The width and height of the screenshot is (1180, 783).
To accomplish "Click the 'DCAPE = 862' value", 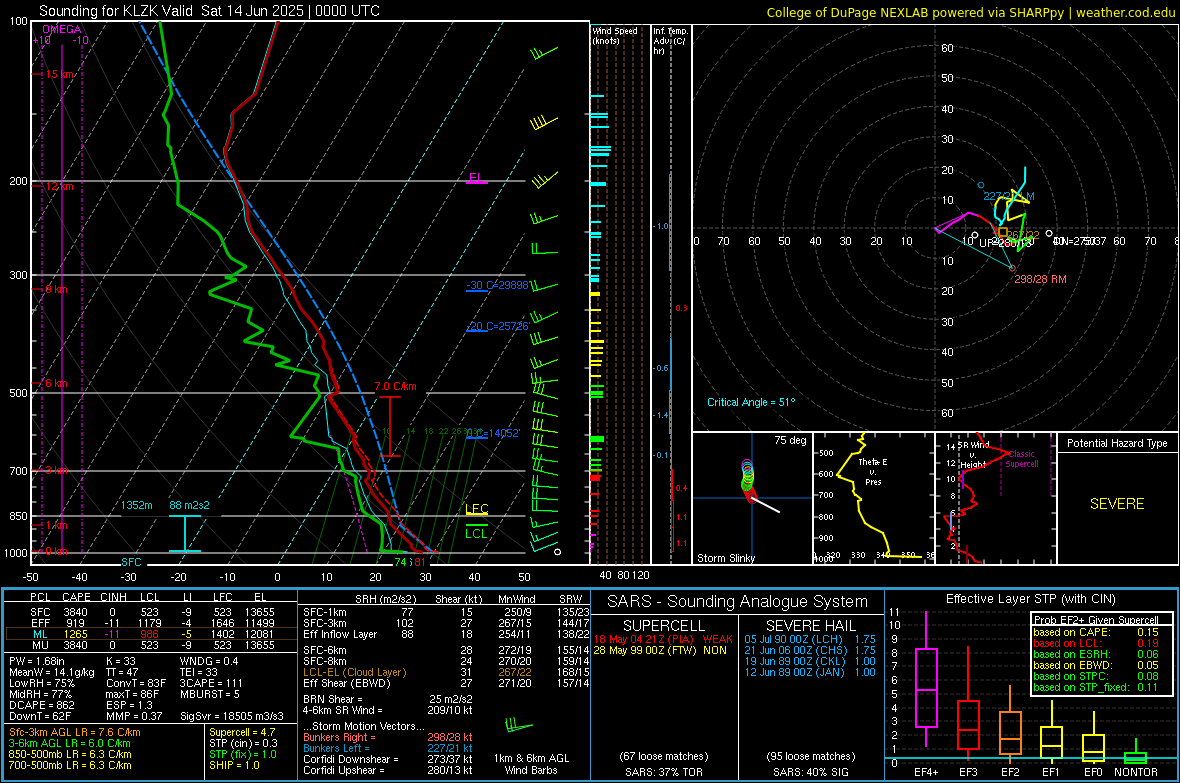I will point(41,705).
